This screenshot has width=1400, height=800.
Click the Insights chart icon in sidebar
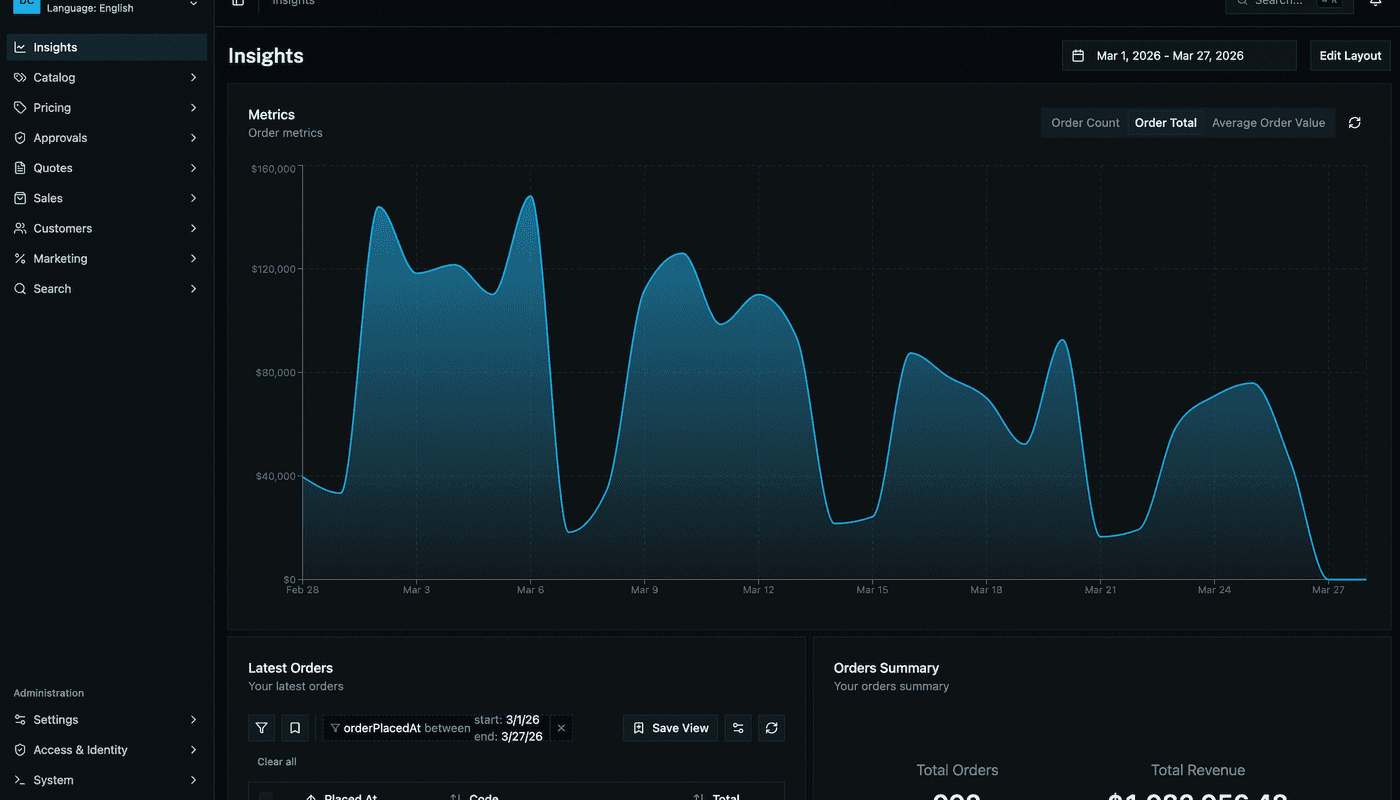(20, 47)
